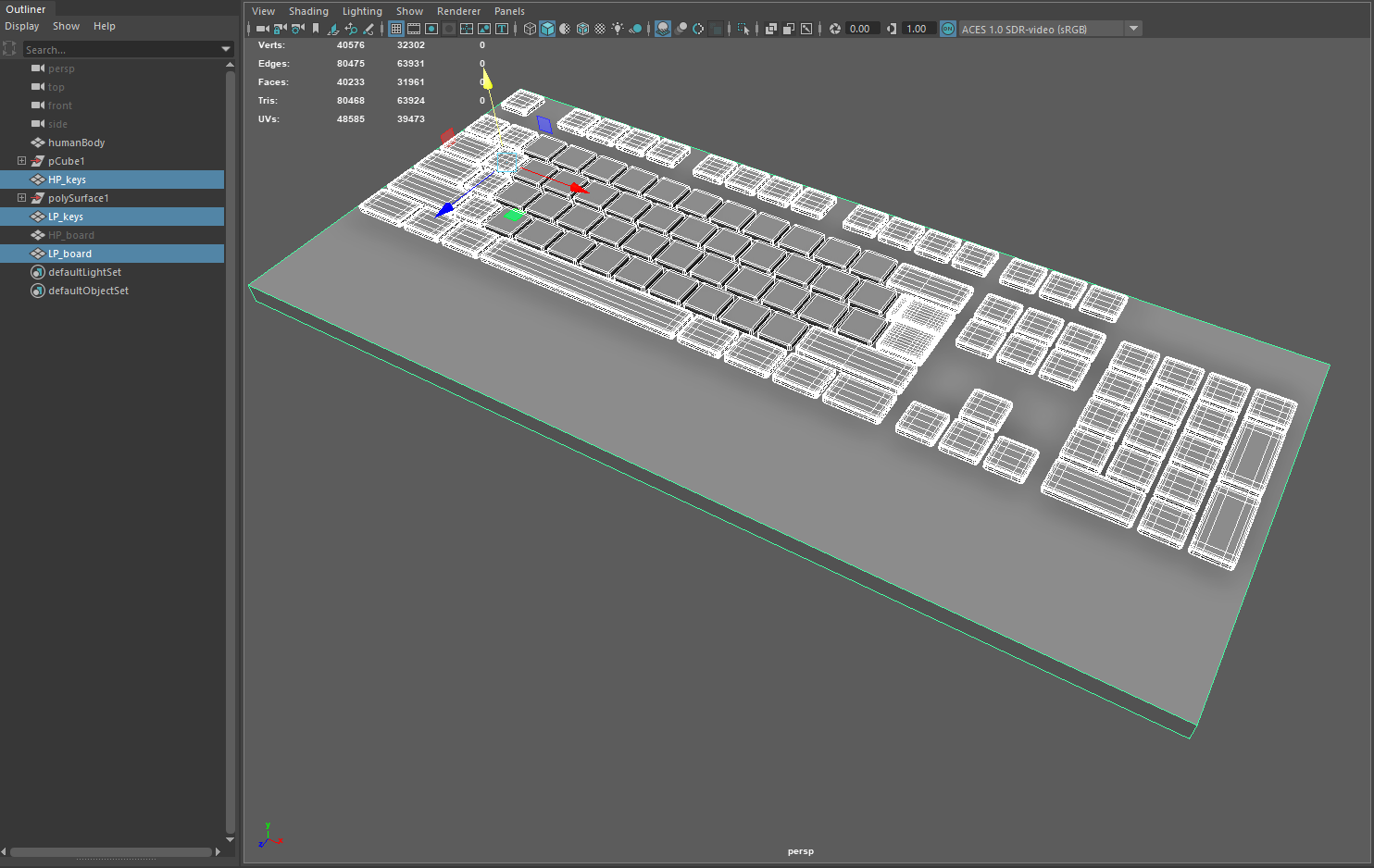Image resolution: width=1374 pixels, height=868 pixels.
Task: Toggle the camera lock icon
Action: point(280,29)
